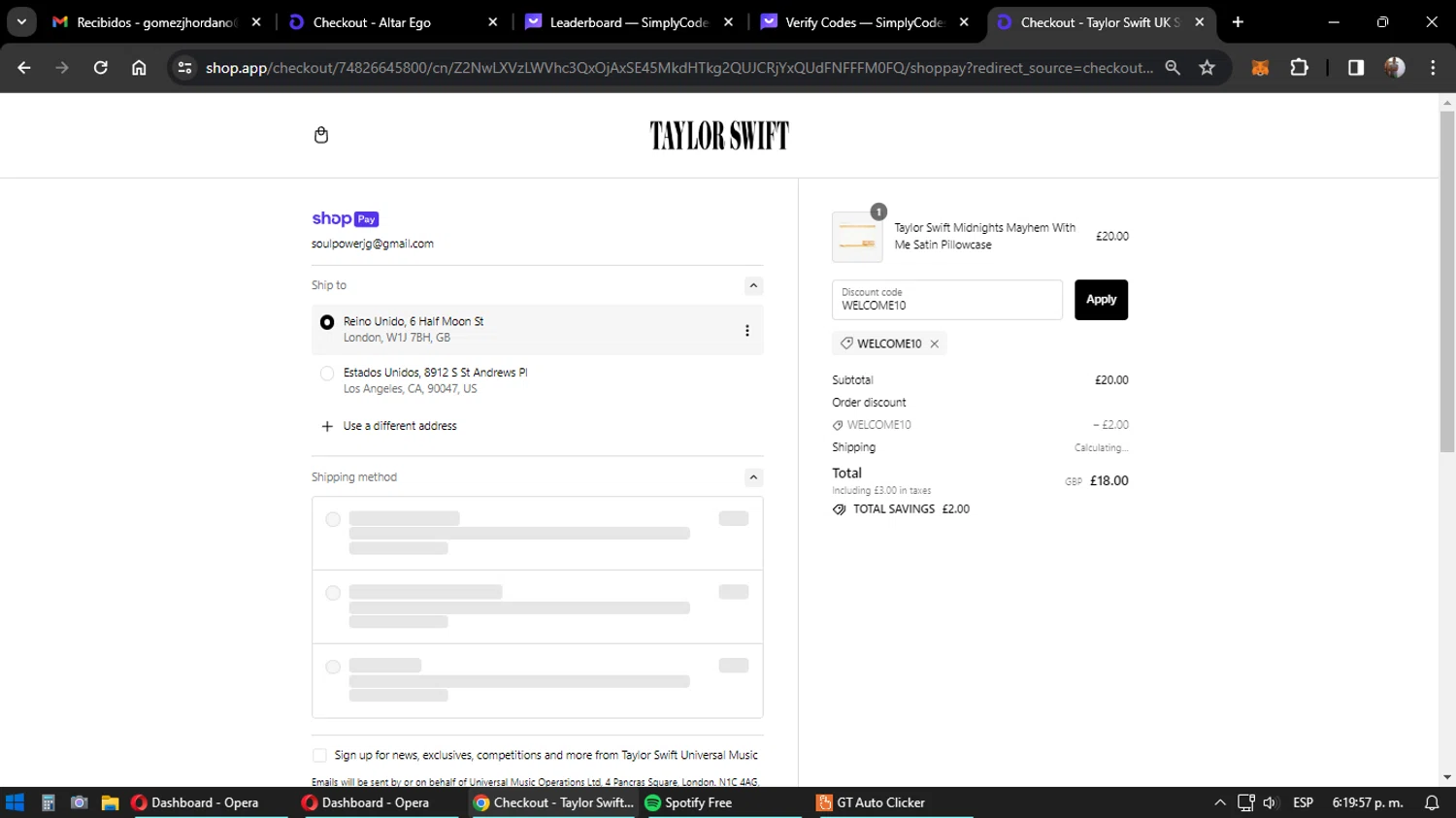This screenshot has width=1456, height=818.
Task: Click the Shop Pay logo
Action: point(346,219)
